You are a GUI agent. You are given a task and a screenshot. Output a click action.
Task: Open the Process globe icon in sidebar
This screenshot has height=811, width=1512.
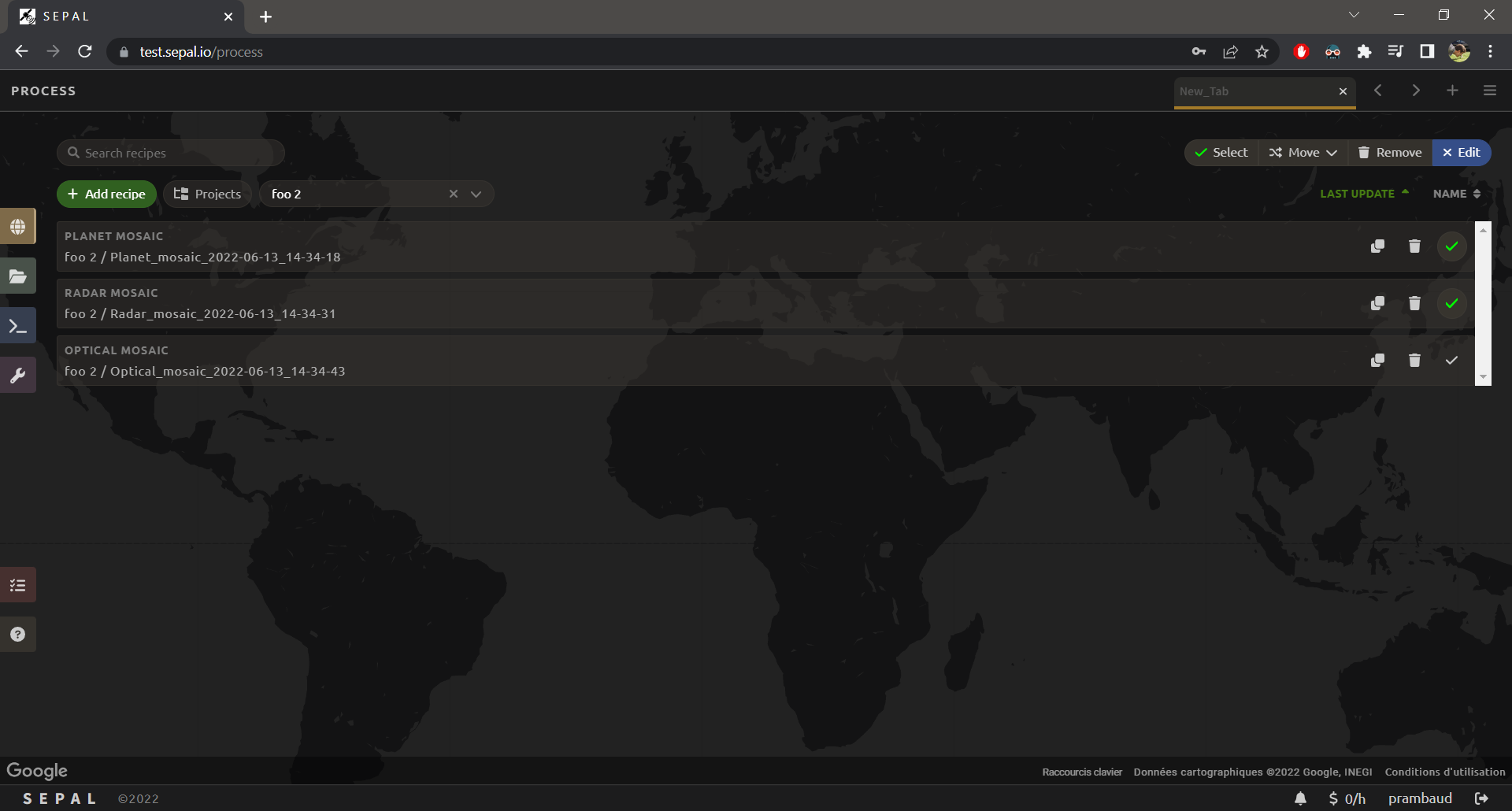coord(18,227)
